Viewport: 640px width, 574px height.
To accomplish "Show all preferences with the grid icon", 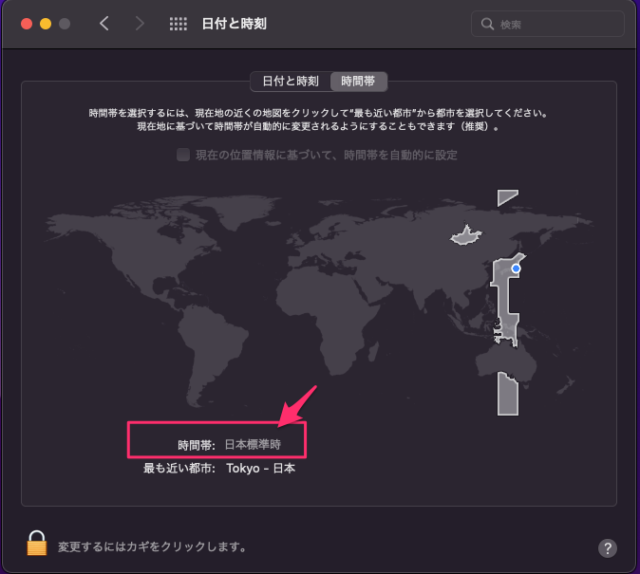I will pos(178,24).
